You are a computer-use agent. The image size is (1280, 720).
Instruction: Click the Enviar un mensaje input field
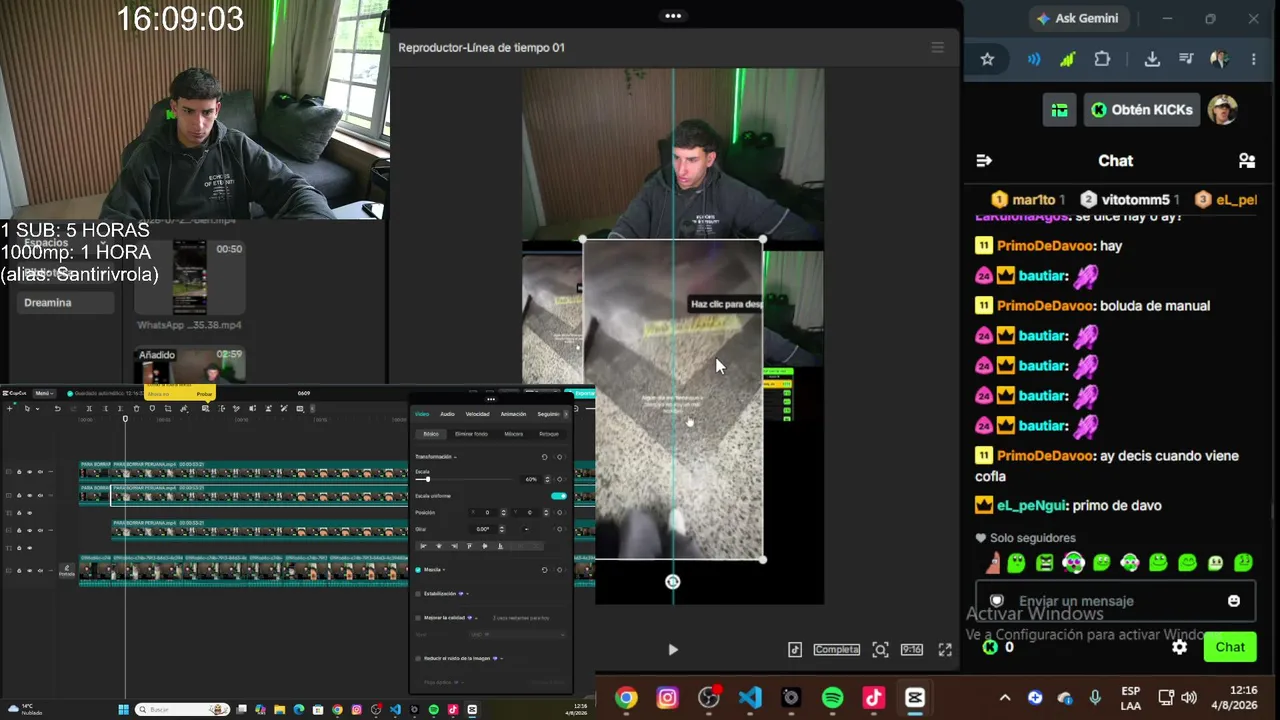pos(1117,601)
